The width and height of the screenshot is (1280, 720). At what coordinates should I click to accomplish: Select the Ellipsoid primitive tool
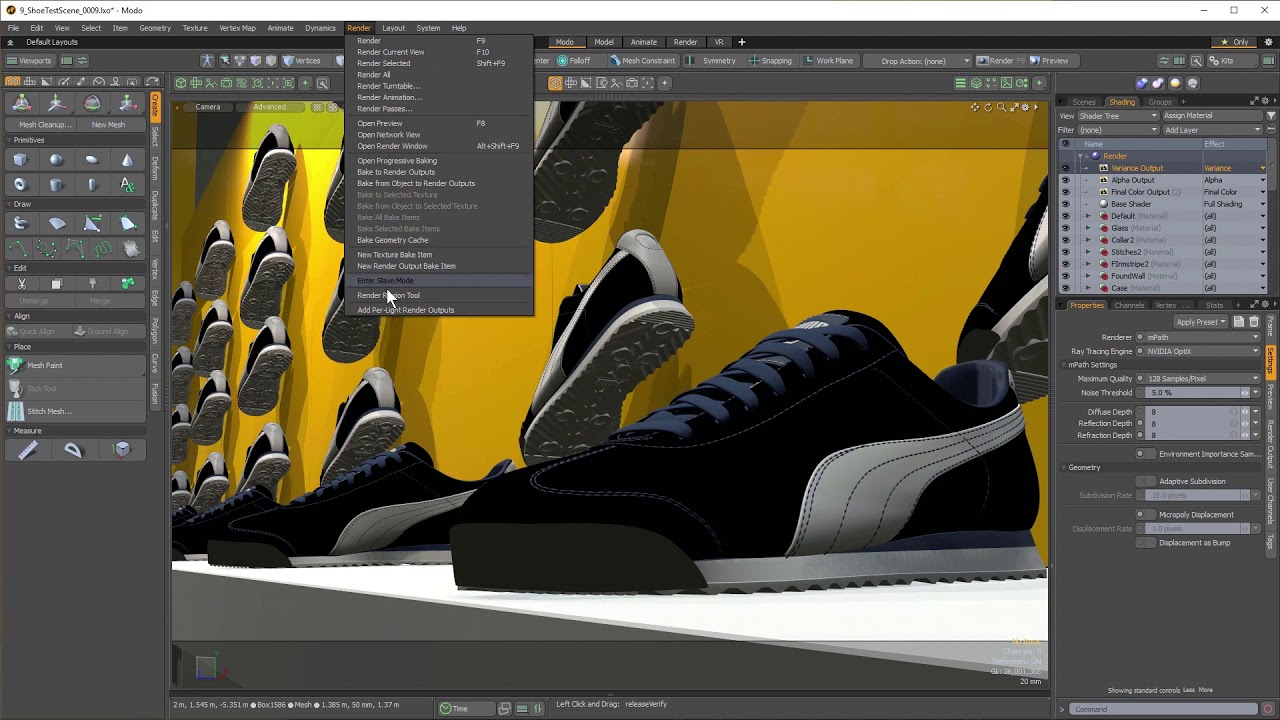[92, 160]
